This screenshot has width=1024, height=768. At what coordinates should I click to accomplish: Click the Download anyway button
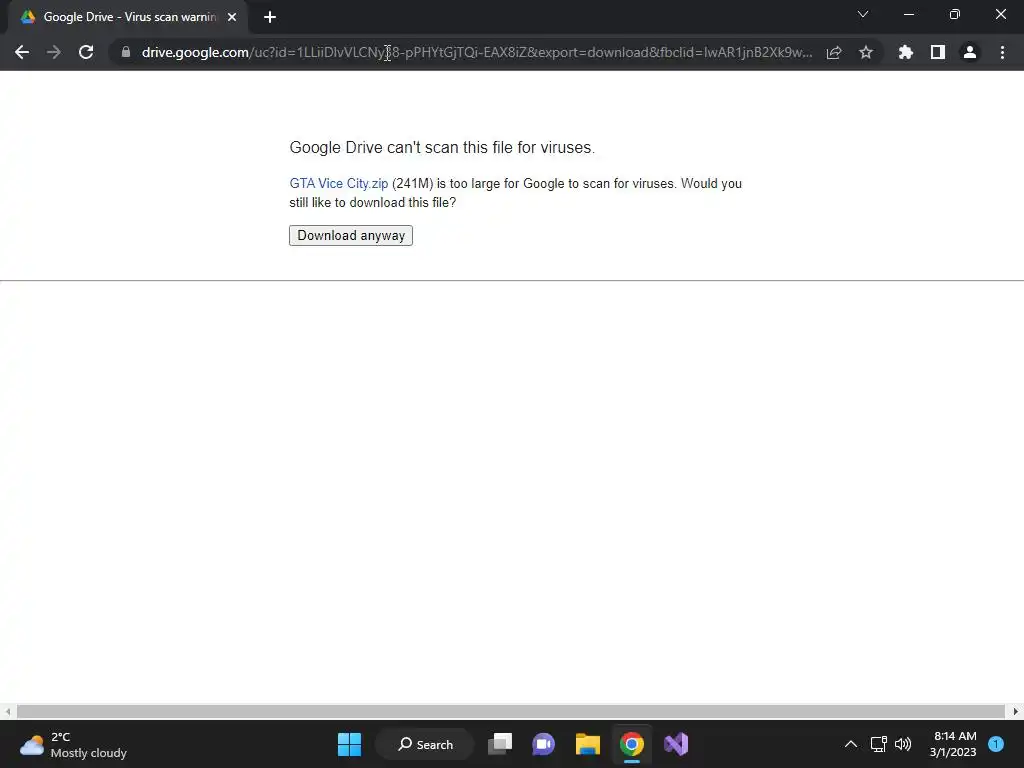351,235
